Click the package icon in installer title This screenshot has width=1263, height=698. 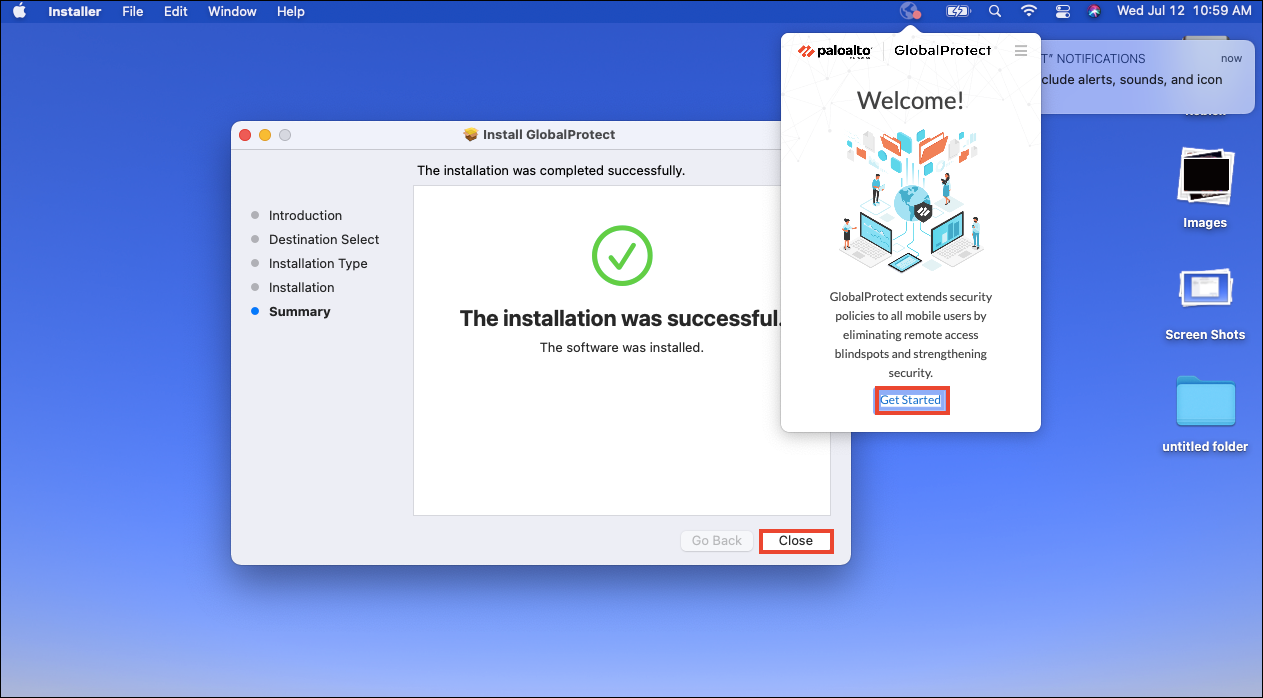pyautogui.click(x=471, y=134)
